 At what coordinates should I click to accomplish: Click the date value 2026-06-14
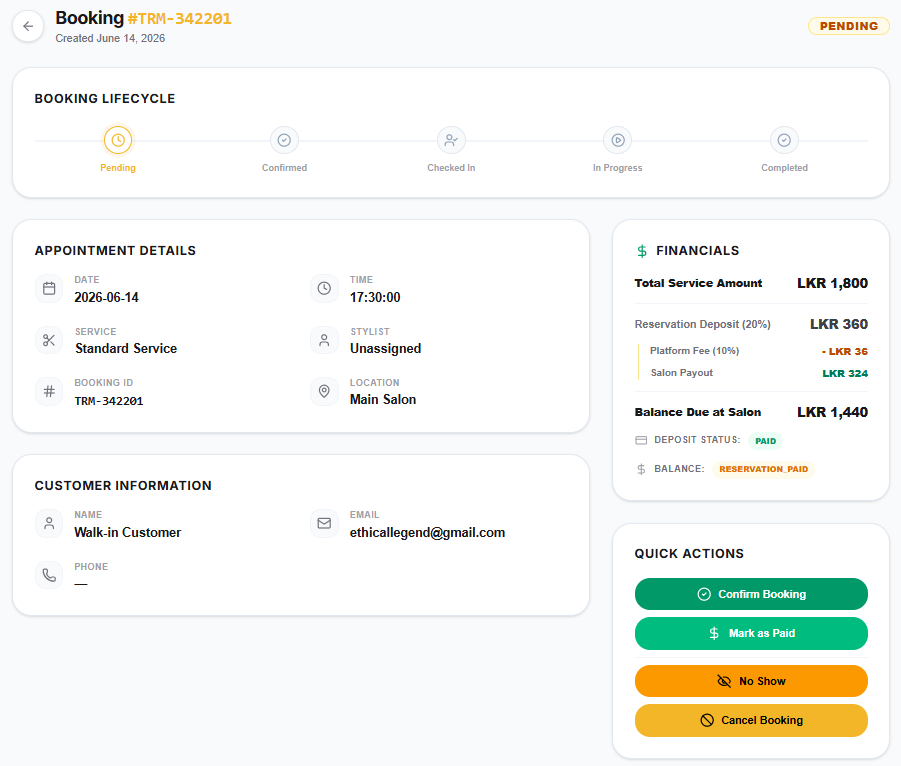click(106, 298)
